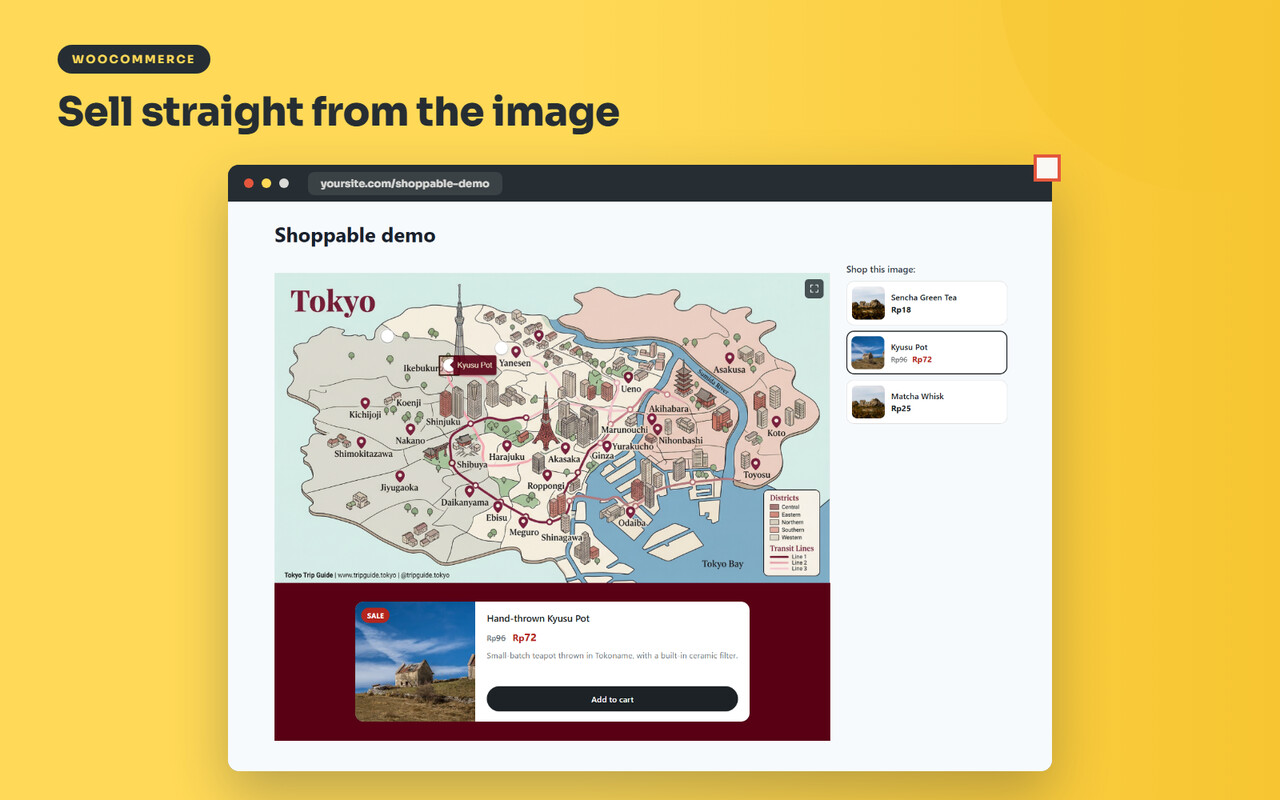
Task: Click the Kyusu Pot thumbnail in the sidebar
Action: pos(868,352)
